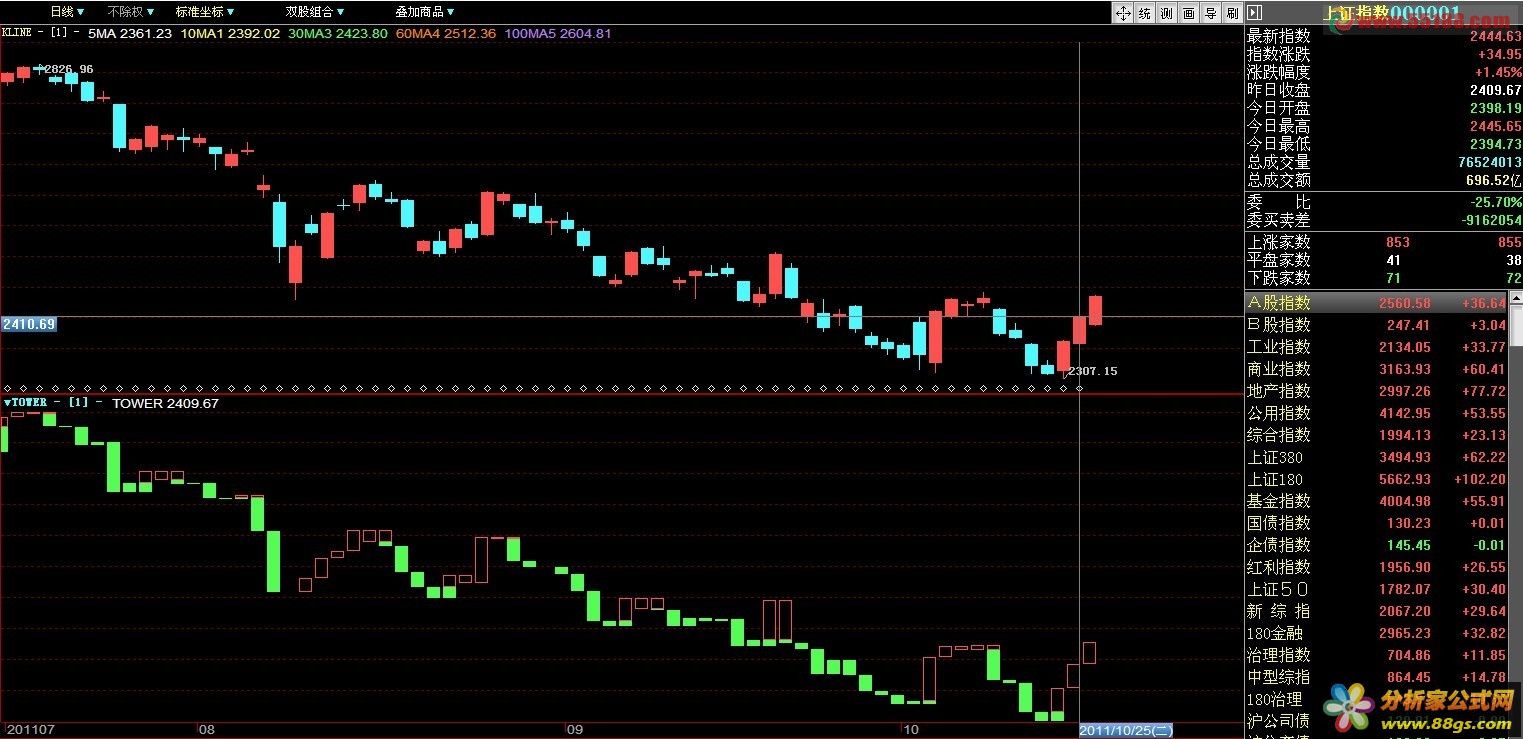Image resolution: width=1523 pixels, height=739 pixels.
Task: Select the 公用指数 row
Action: [1376, 413]
